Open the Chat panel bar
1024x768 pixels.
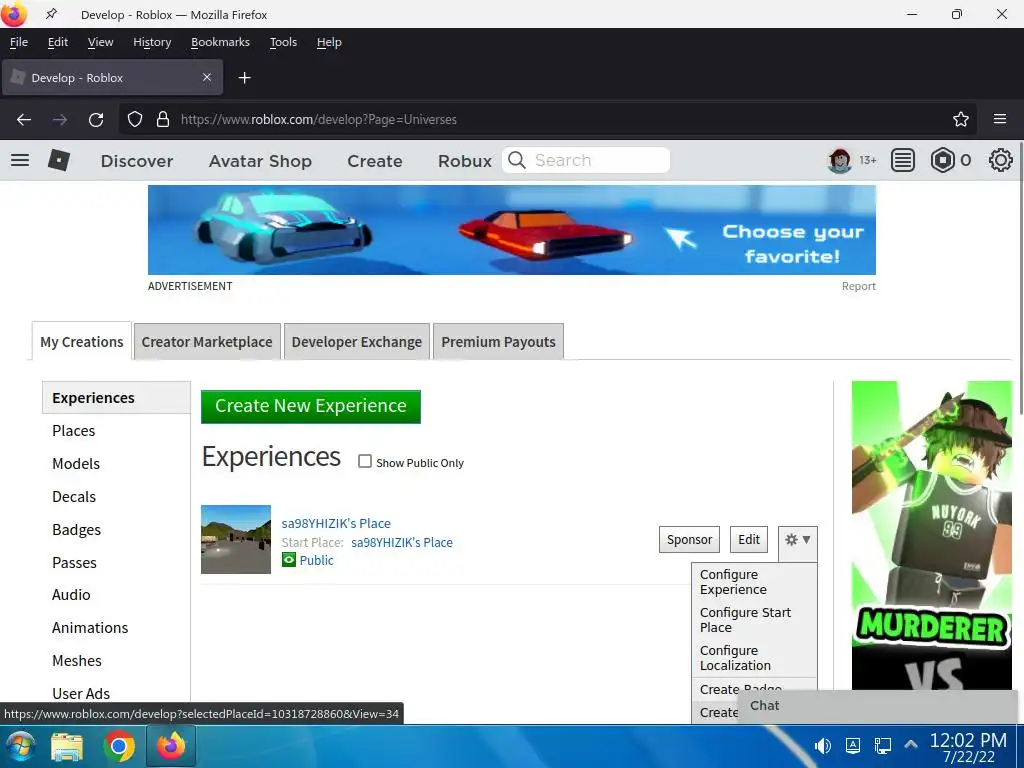(878, 705)
